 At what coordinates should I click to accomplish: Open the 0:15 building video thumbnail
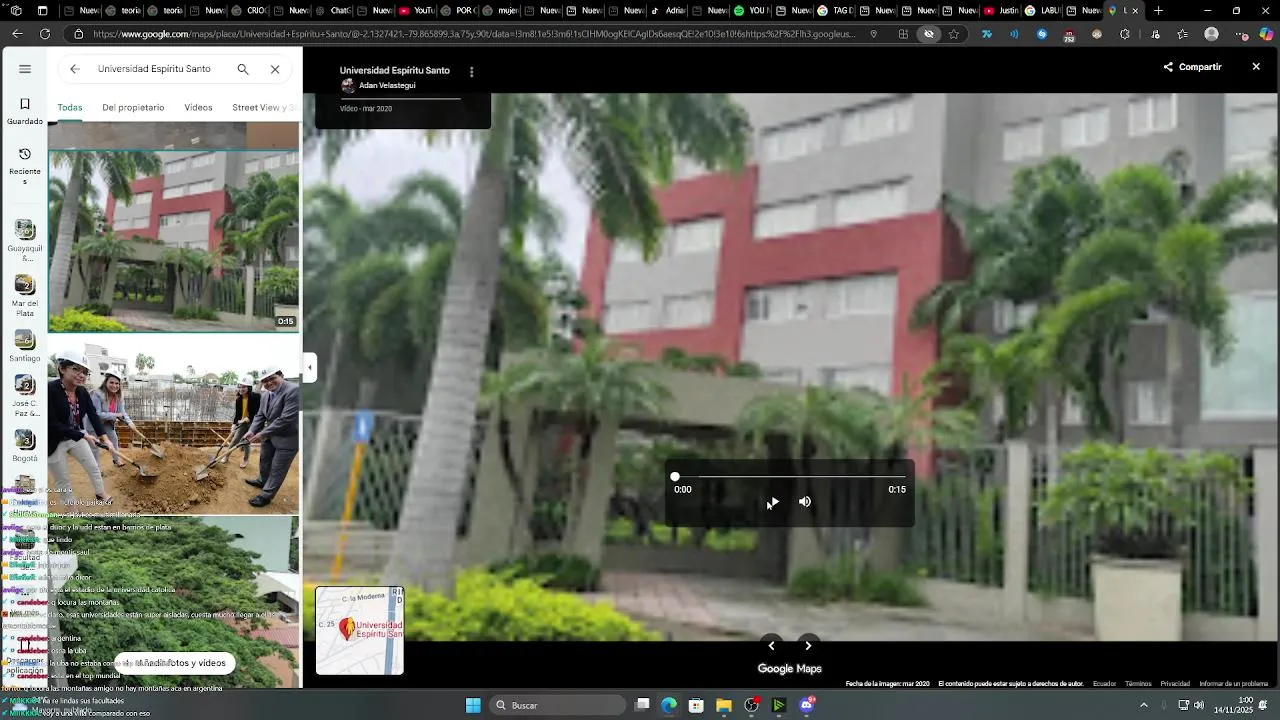pos(174,241)
